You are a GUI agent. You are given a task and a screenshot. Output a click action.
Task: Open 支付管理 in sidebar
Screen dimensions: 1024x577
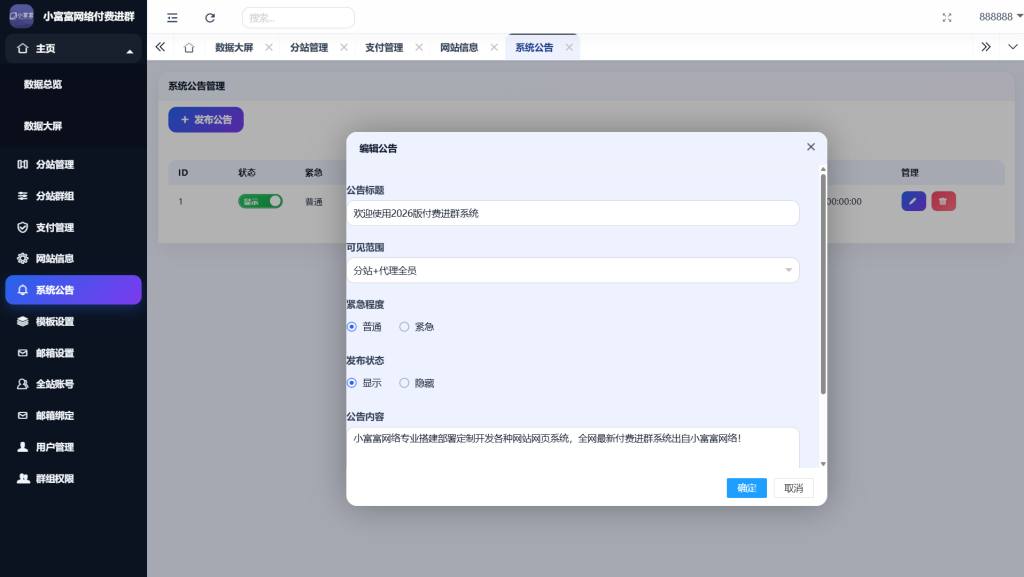(73, 227)
